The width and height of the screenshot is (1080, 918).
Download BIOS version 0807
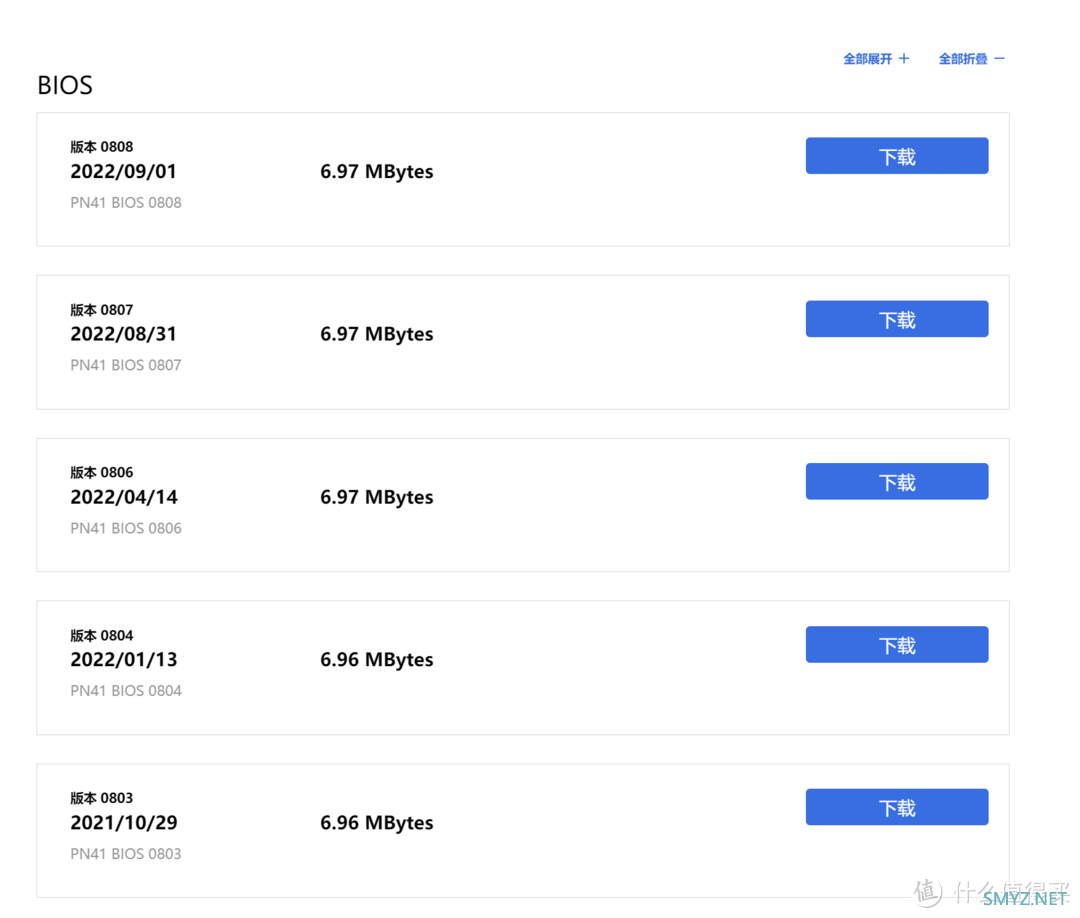pyautogui.click(x=897, y=319)
